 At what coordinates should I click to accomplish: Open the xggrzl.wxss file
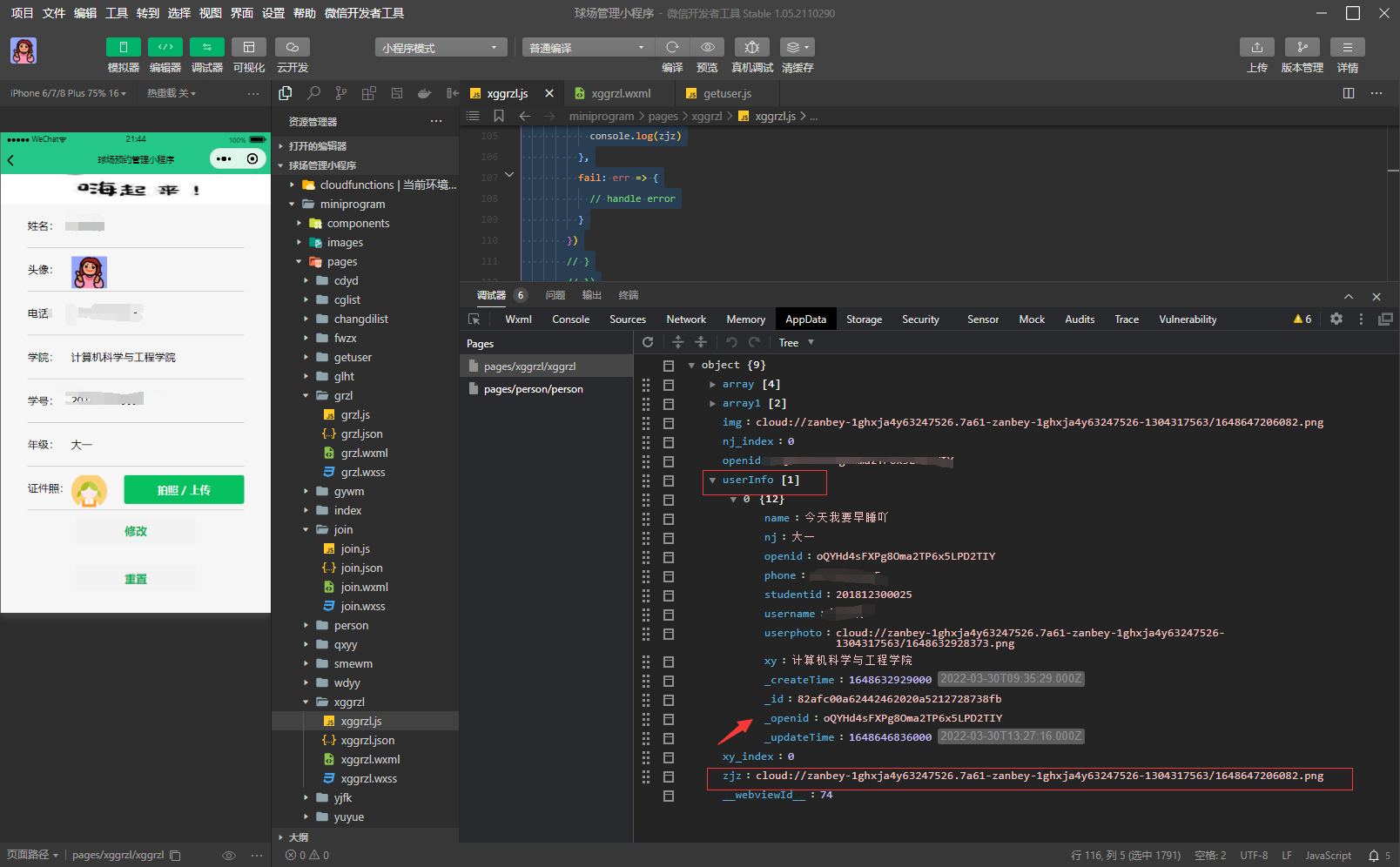click(368, 778)
